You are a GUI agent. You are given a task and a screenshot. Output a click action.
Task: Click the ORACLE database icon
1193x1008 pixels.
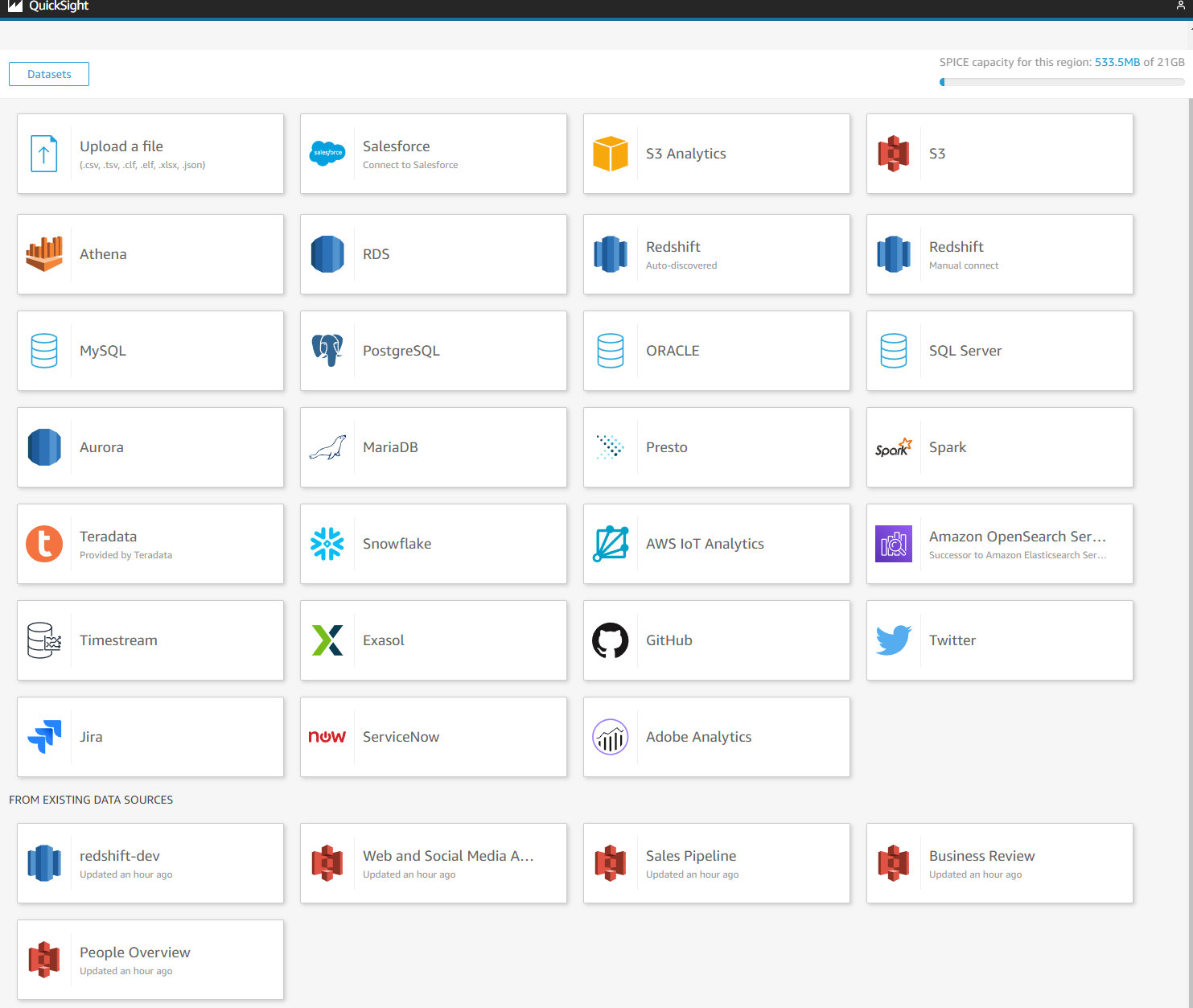[611, 351]
